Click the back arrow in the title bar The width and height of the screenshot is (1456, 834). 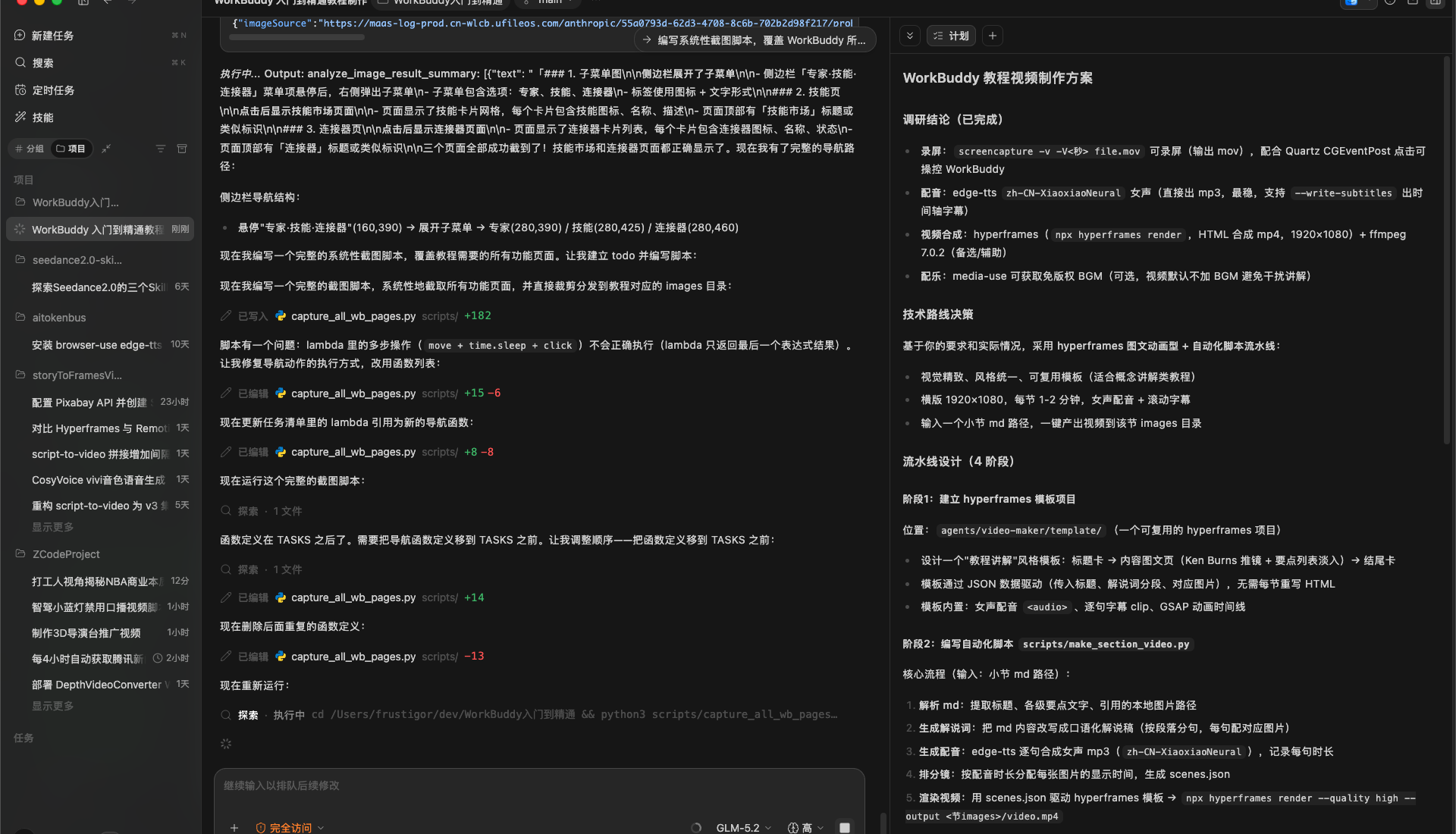click(x=108, y=3)
